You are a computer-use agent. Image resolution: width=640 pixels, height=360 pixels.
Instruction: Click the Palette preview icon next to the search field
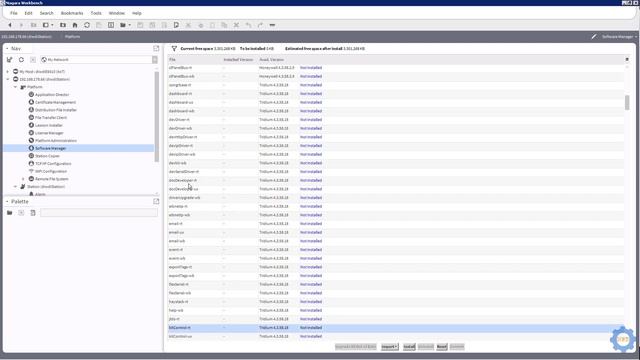(33, 213)
